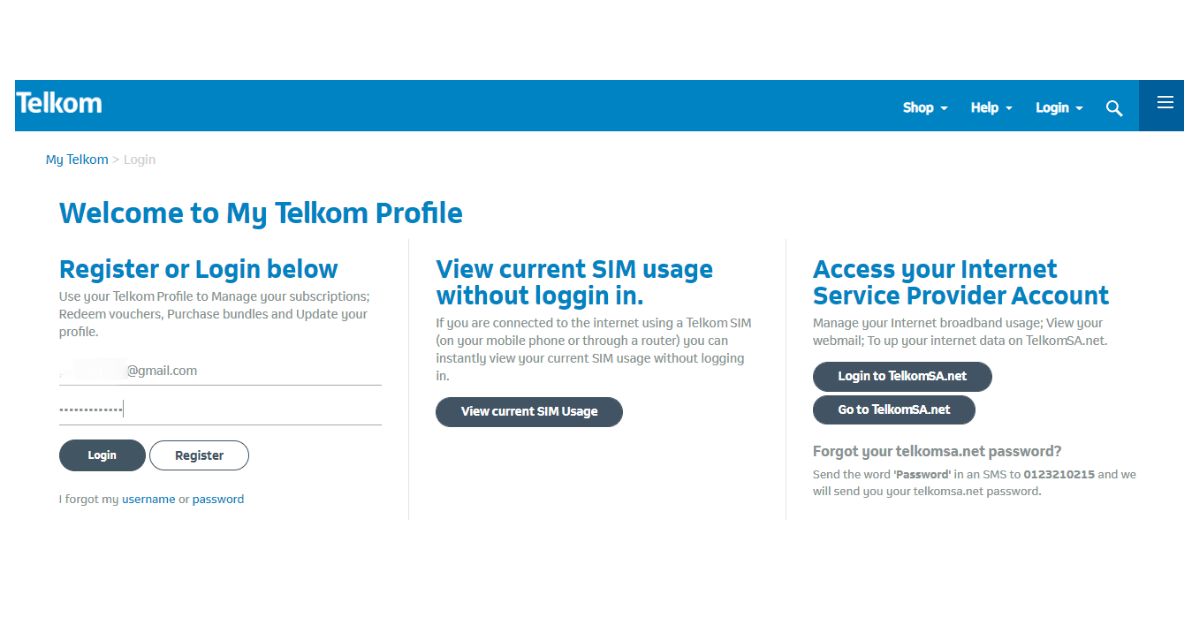Open the Help menu

[x=985, y=107]
